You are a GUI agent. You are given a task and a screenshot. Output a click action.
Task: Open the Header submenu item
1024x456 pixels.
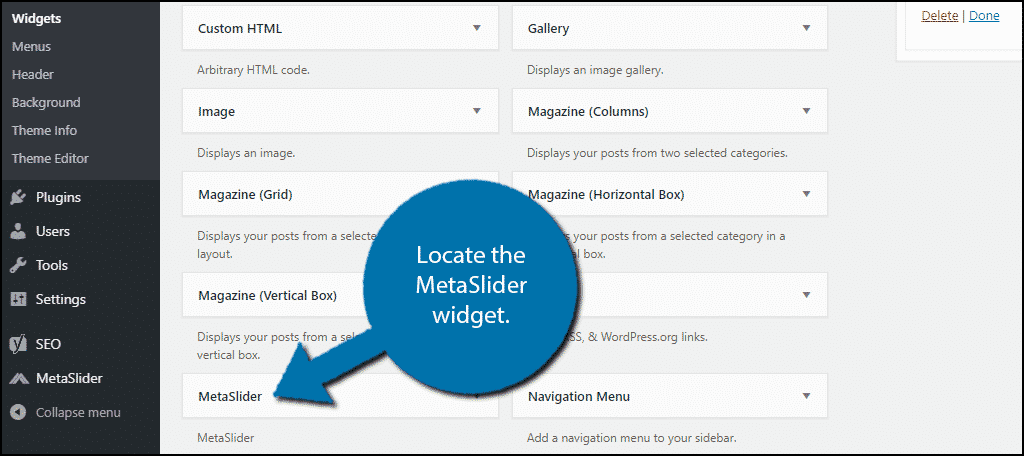(33, 74)
